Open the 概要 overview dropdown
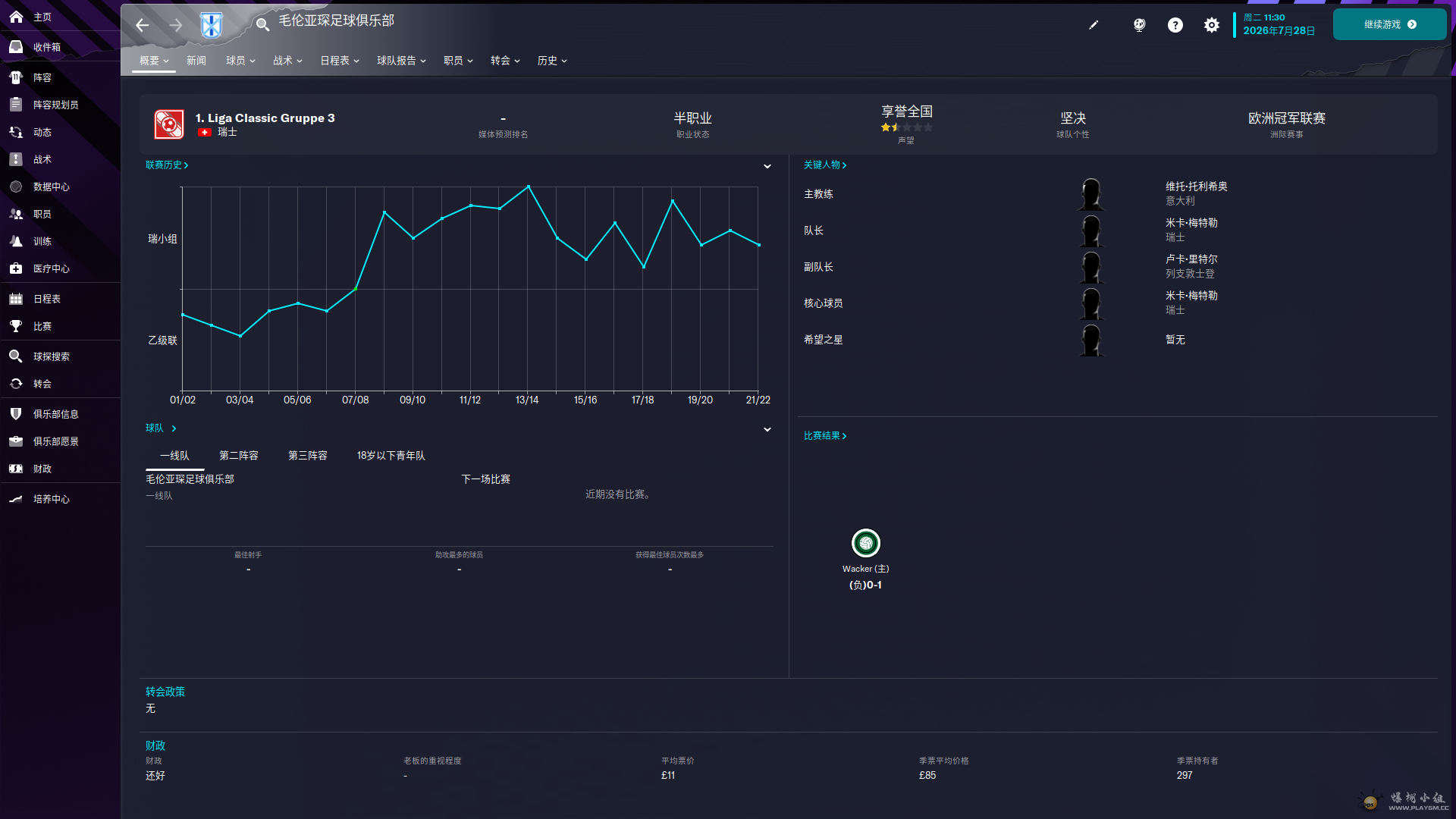1456x819 pixels. (x=154, y=61)
